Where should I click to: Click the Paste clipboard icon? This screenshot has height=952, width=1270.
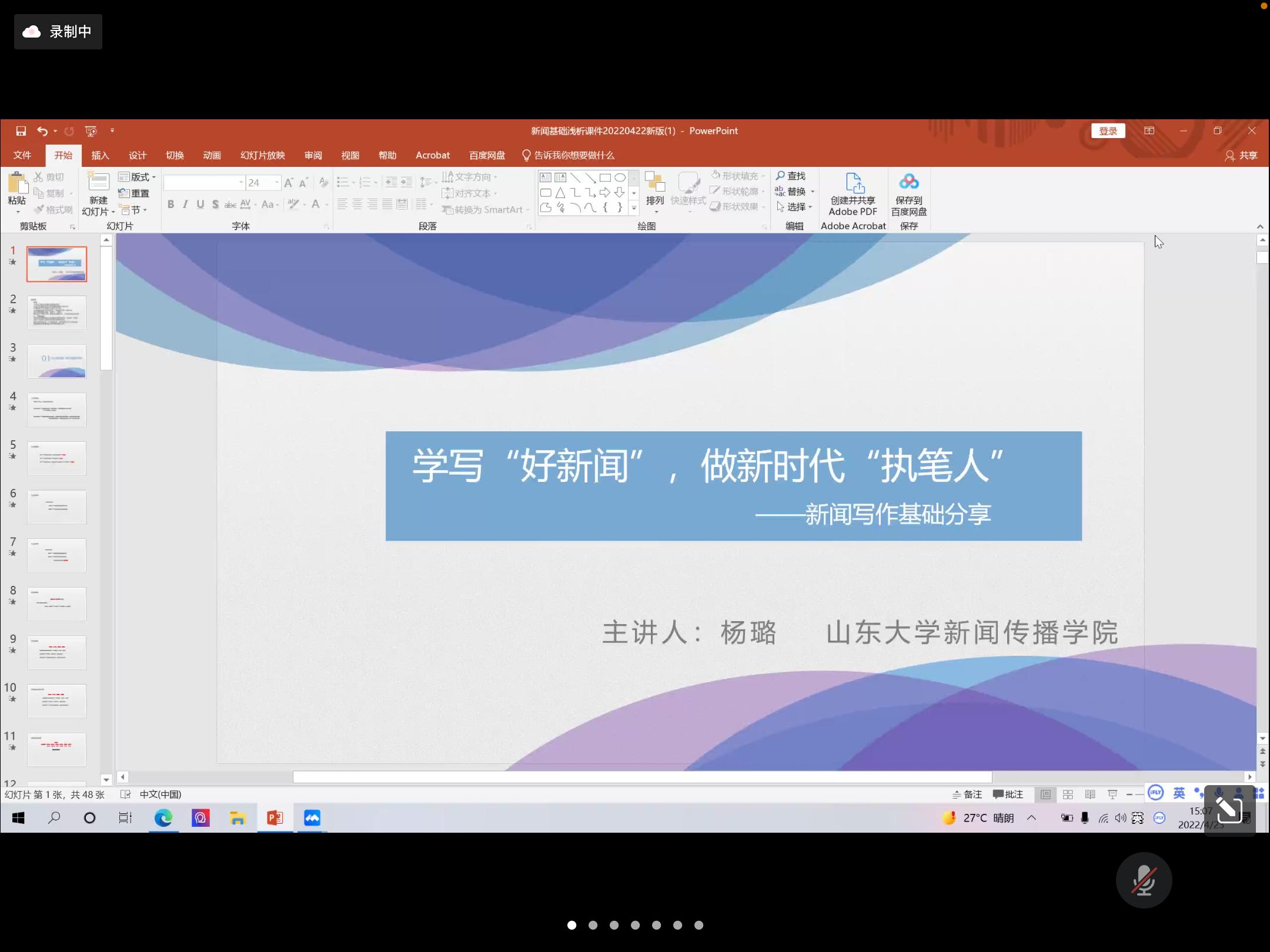click(17, 184)
